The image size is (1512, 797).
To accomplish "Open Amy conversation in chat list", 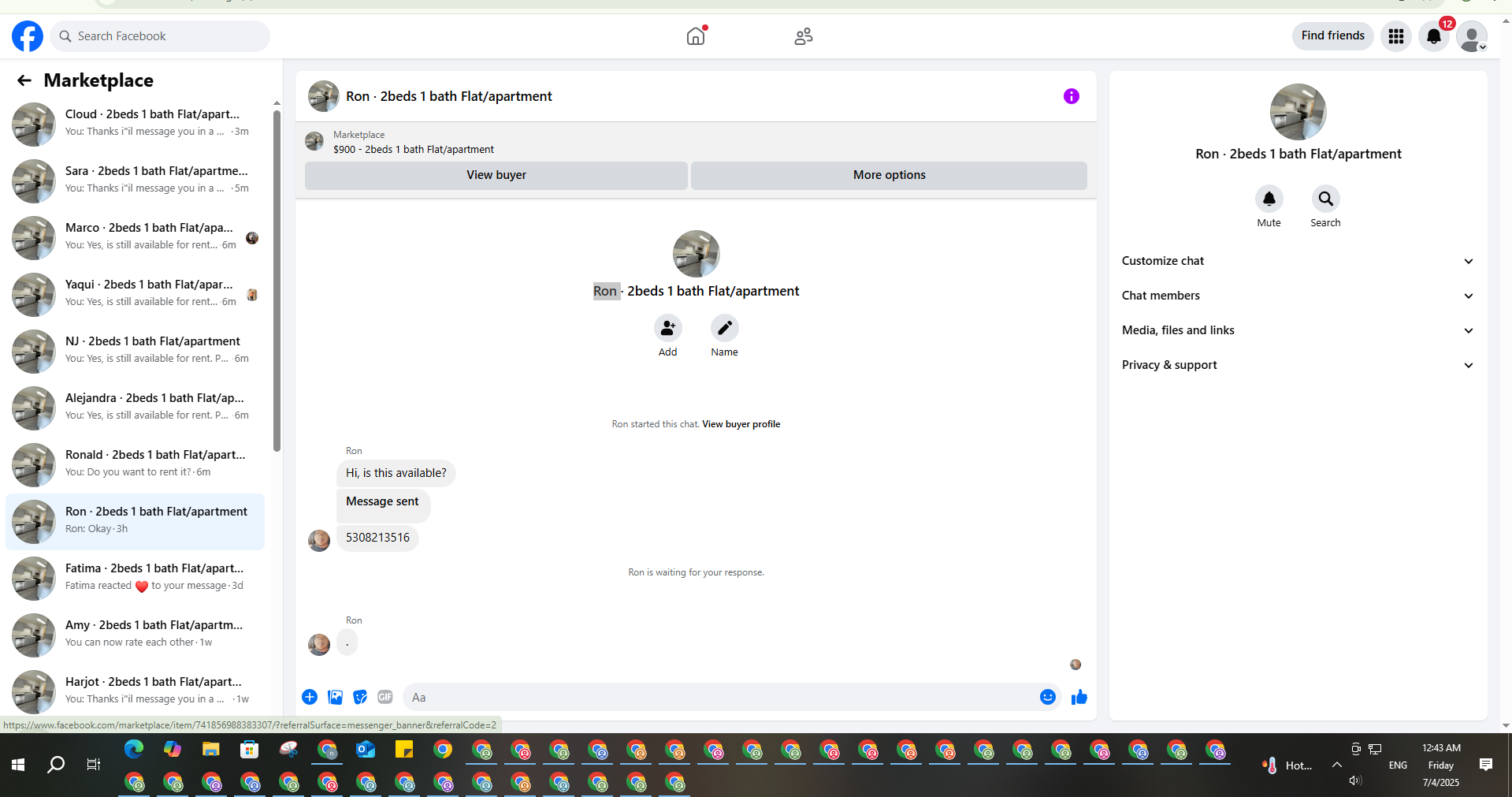I will [135, 635].
